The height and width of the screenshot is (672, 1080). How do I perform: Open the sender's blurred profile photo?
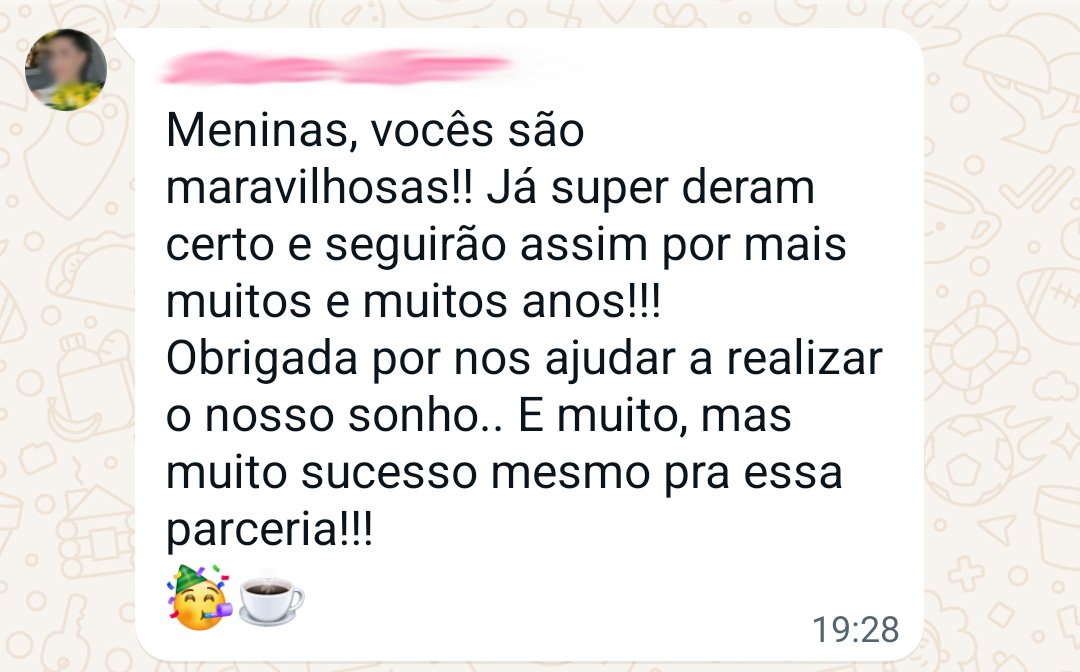tap(66, 70)
